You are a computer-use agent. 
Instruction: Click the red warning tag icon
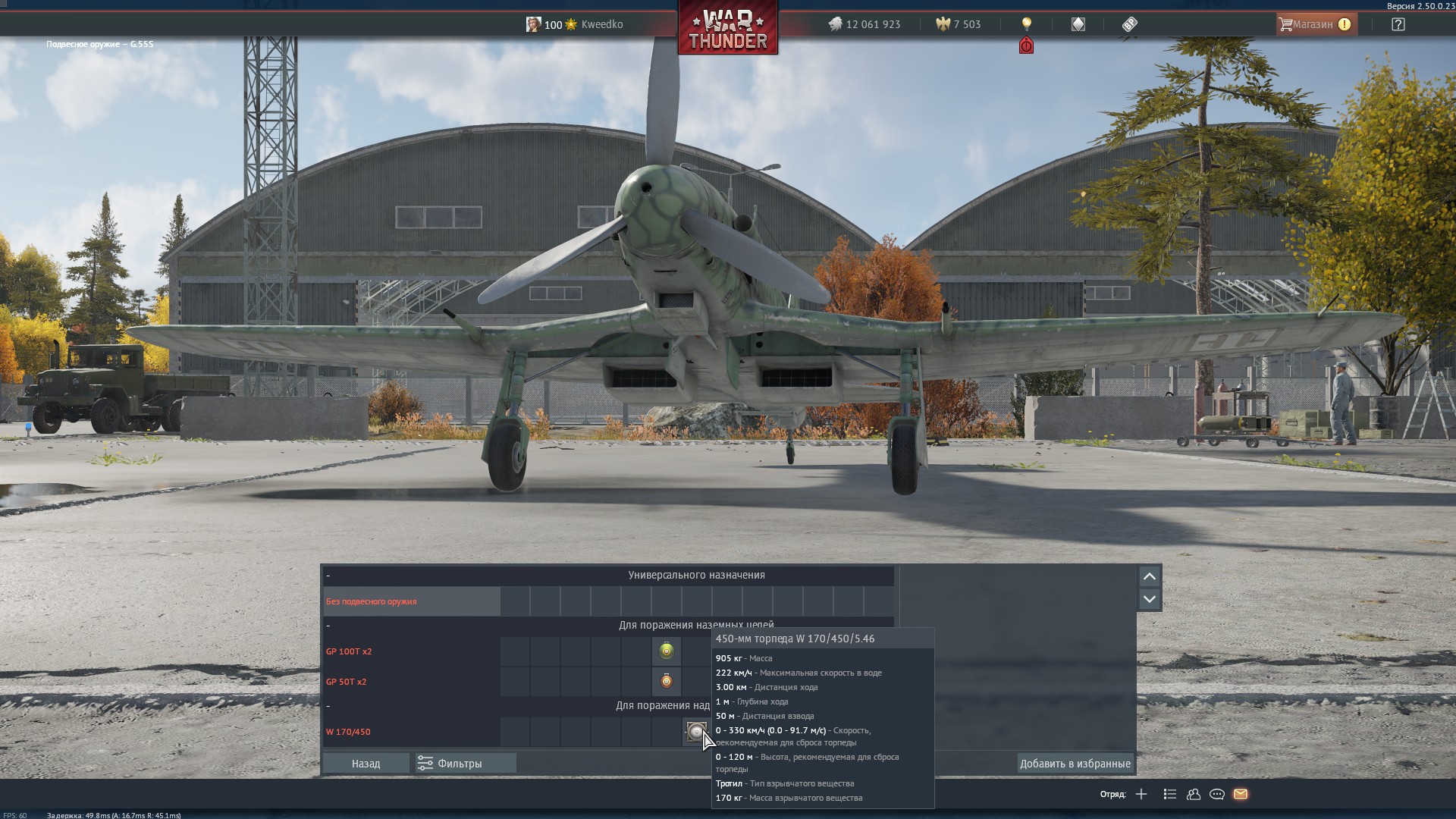1026,46
